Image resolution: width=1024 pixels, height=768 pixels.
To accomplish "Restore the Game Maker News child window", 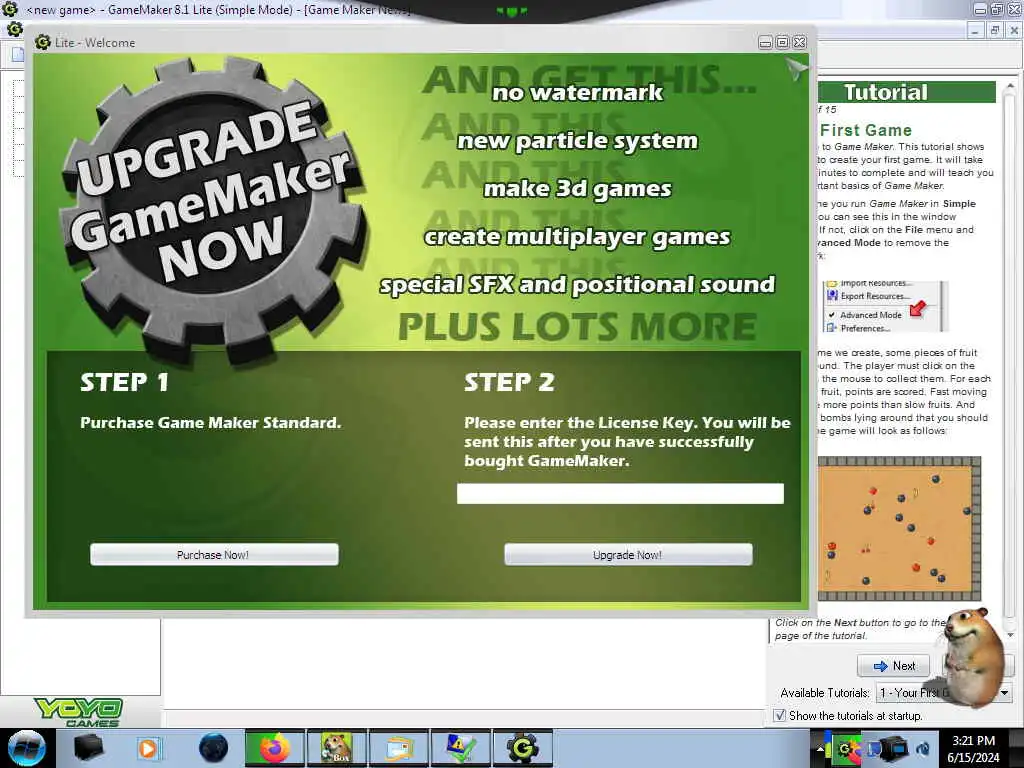I will pos(995,30).
